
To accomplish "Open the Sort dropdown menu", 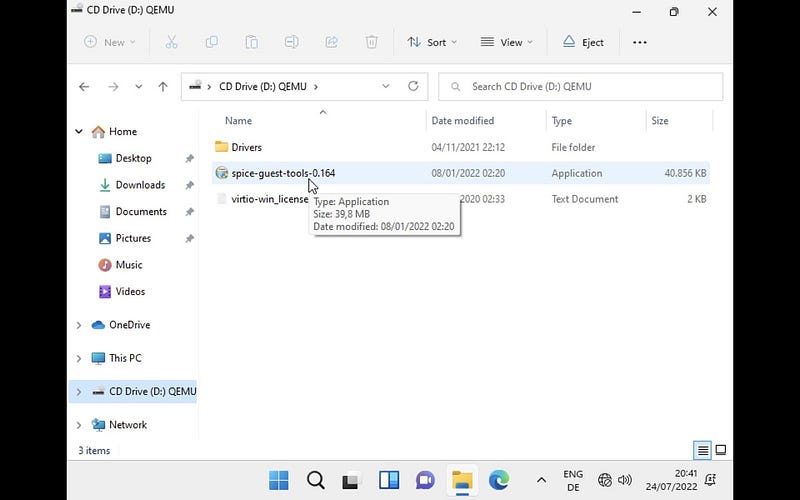I will pyautogui.click(x=432, y=42).
